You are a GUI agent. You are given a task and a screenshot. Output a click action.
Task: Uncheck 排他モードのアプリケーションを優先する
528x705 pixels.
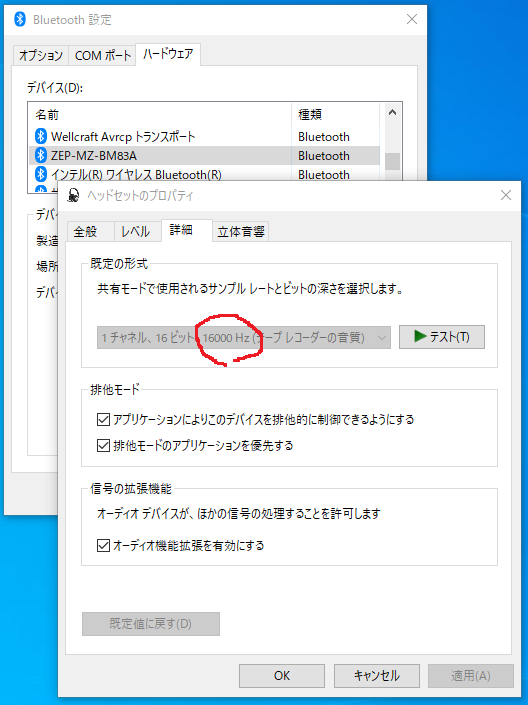103,446
